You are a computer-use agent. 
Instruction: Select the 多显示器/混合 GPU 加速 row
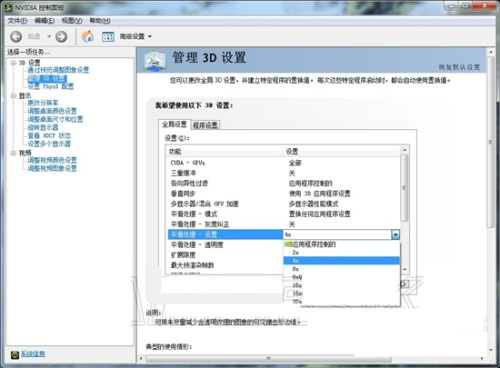click(x=283, y=204)
